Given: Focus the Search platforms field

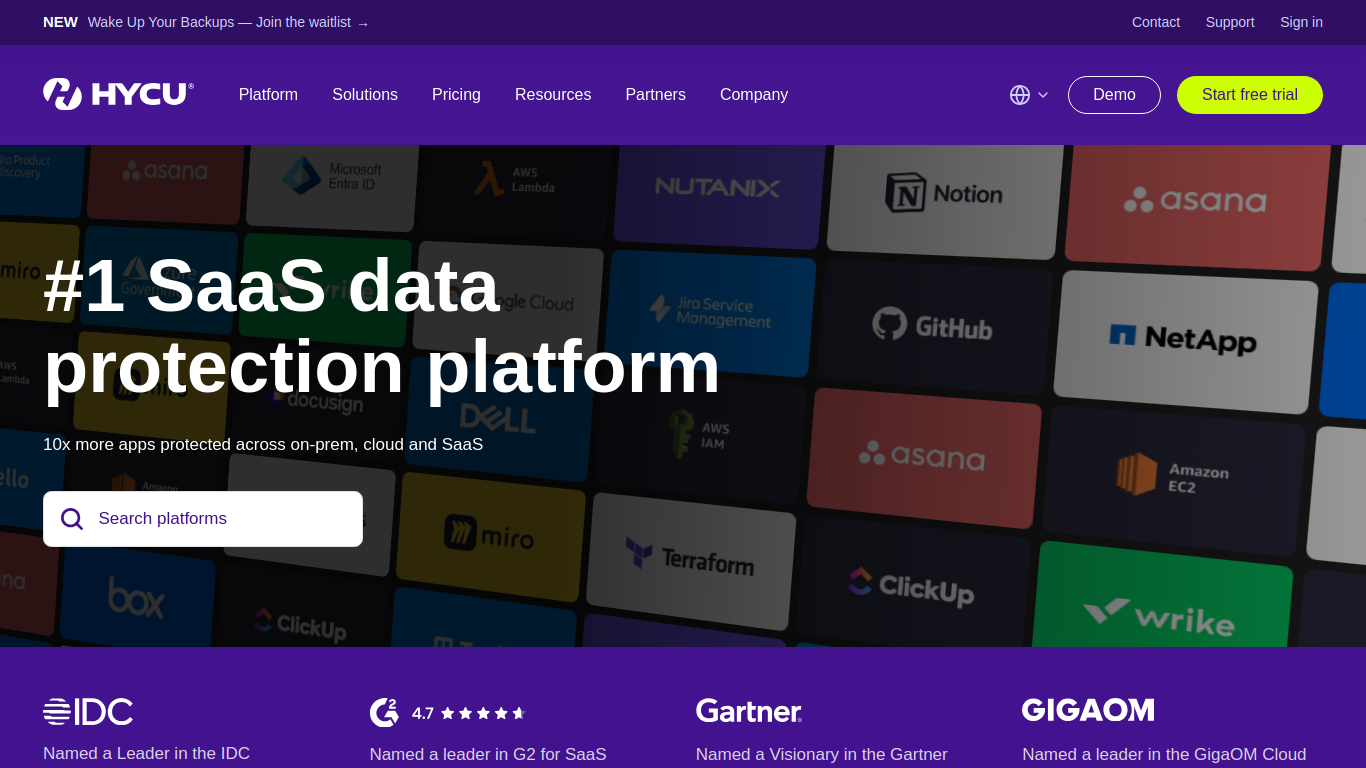Looking at the screenshot, I should point(203,519).
